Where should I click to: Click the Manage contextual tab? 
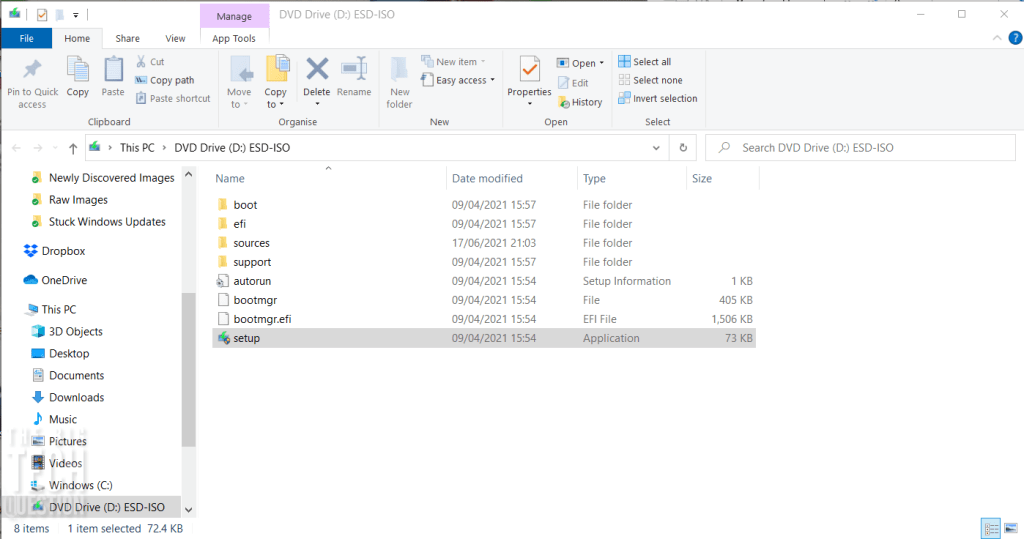(234, 16)
